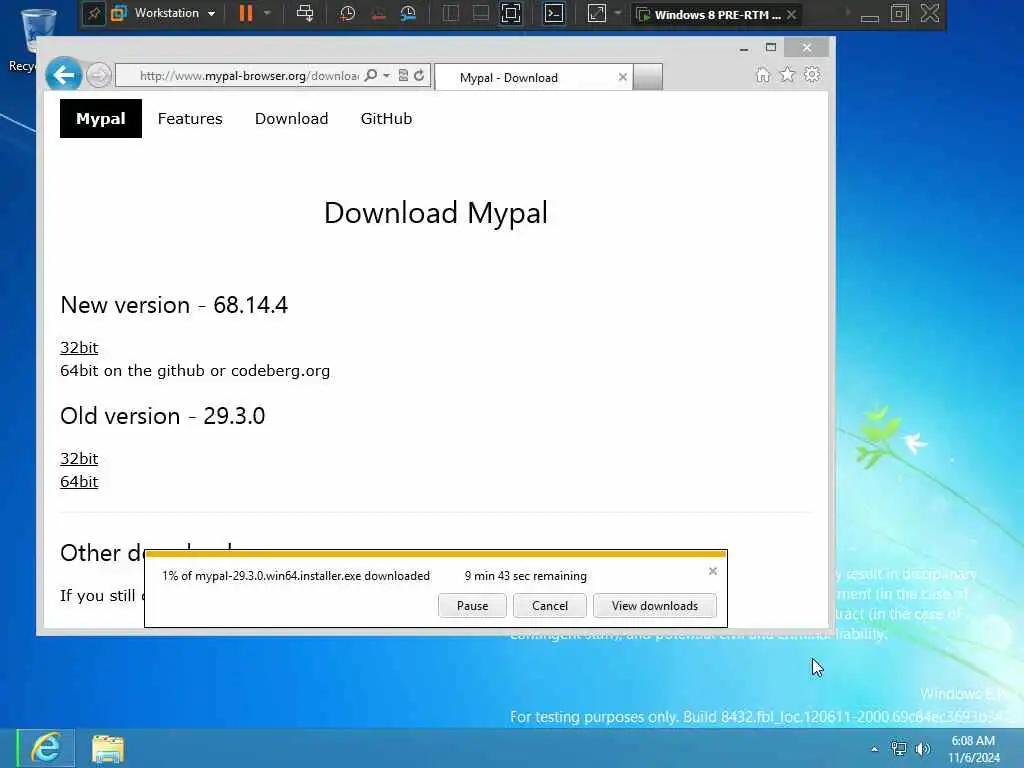Open the VMware console view icon

click(554, 14)
